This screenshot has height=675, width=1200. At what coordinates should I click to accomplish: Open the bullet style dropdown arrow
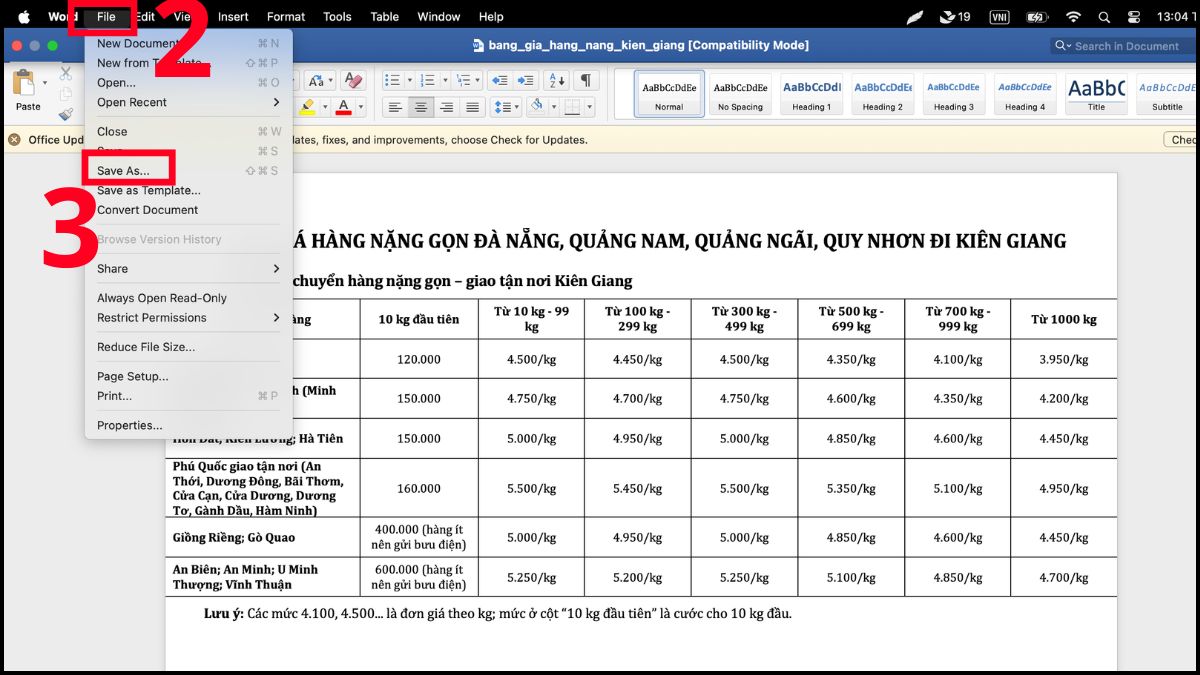coord(409,81)
